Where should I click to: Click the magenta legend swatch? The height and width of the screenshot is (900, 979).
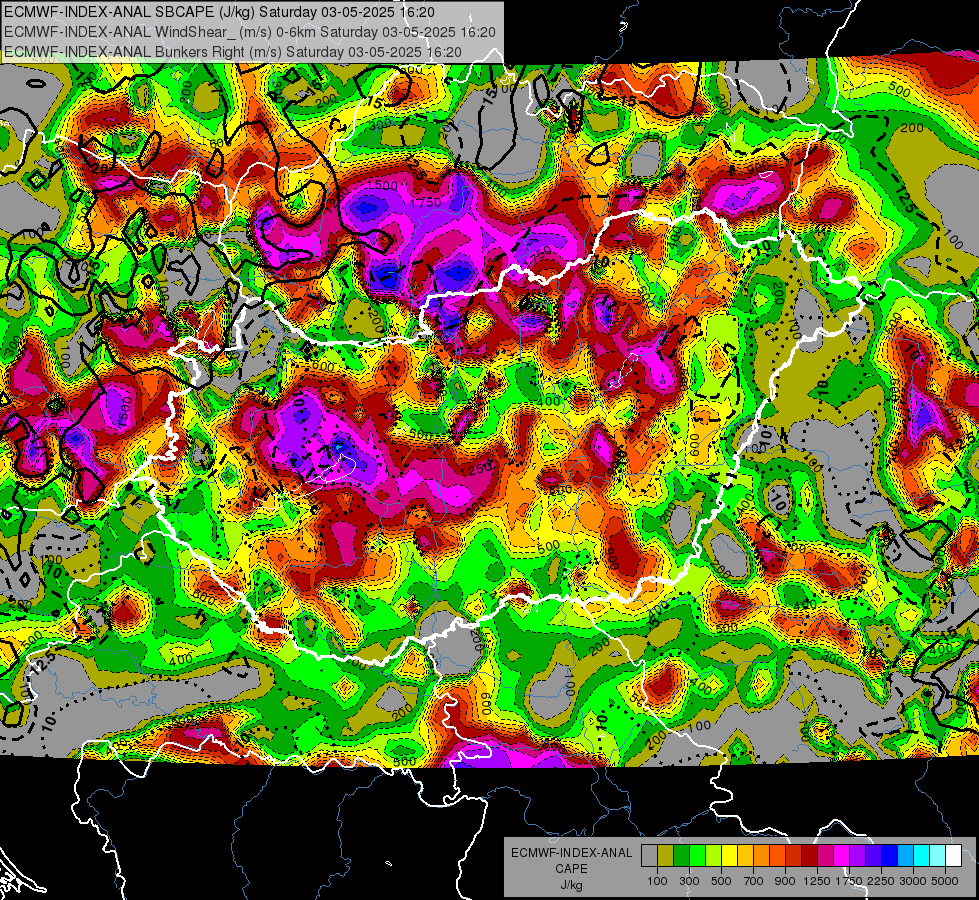pos(842,856)
